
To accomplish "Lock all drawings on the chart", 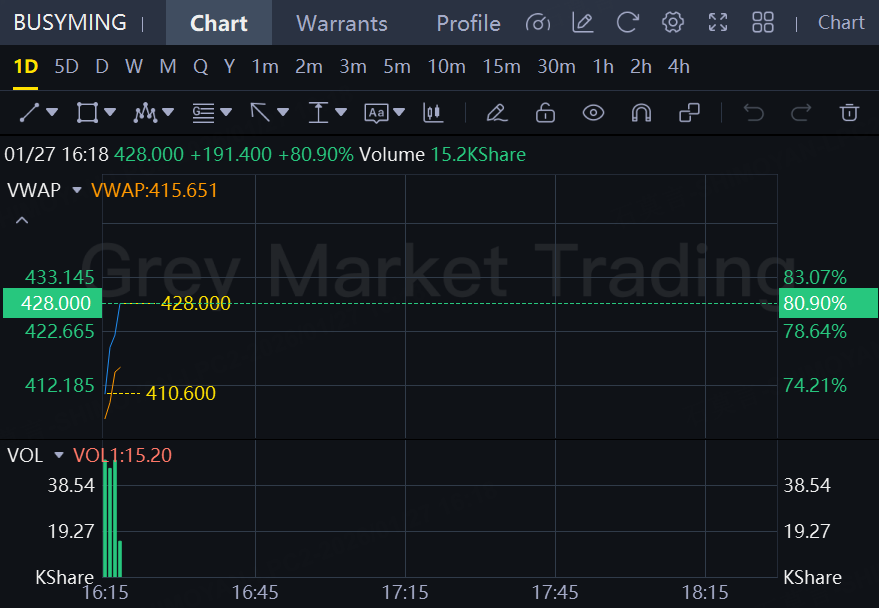I will [x=545, y=112].
